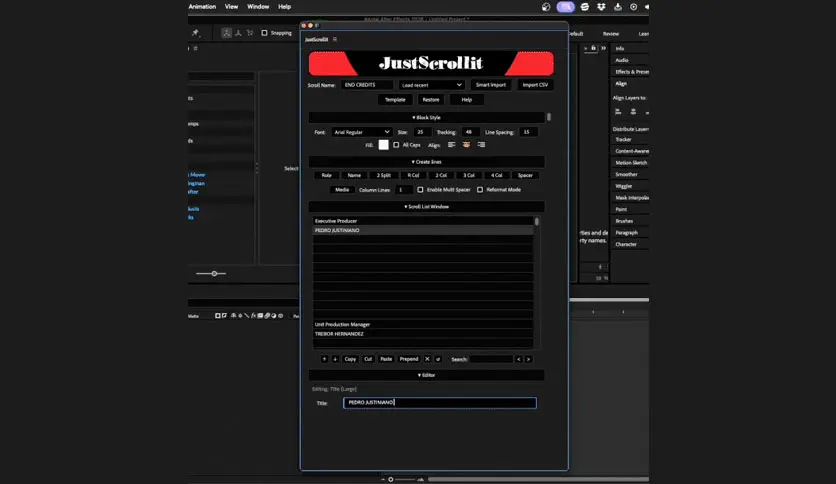Viewport: 836px width, 484px height.
Task: Click the Paste button
Action: pyautogui.click(x=386, y=359)
